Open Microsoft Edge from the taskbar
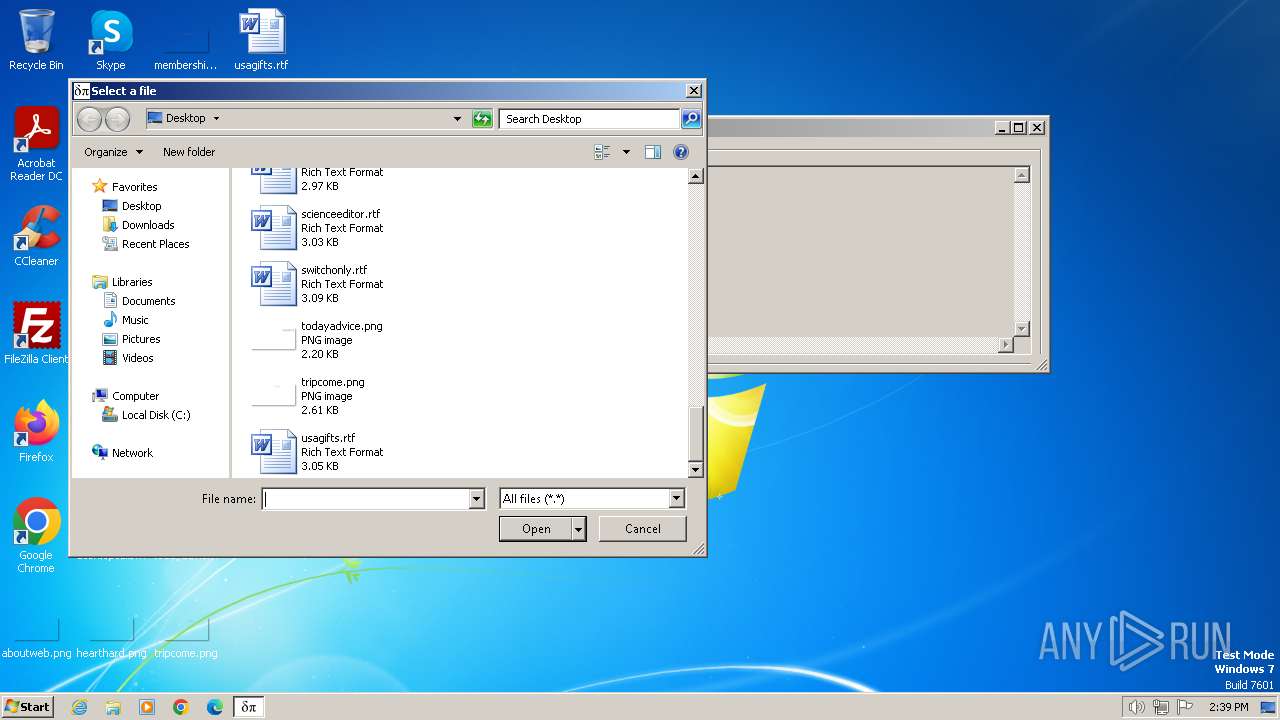The image size is (1280, 720). (x=215, y=707)
